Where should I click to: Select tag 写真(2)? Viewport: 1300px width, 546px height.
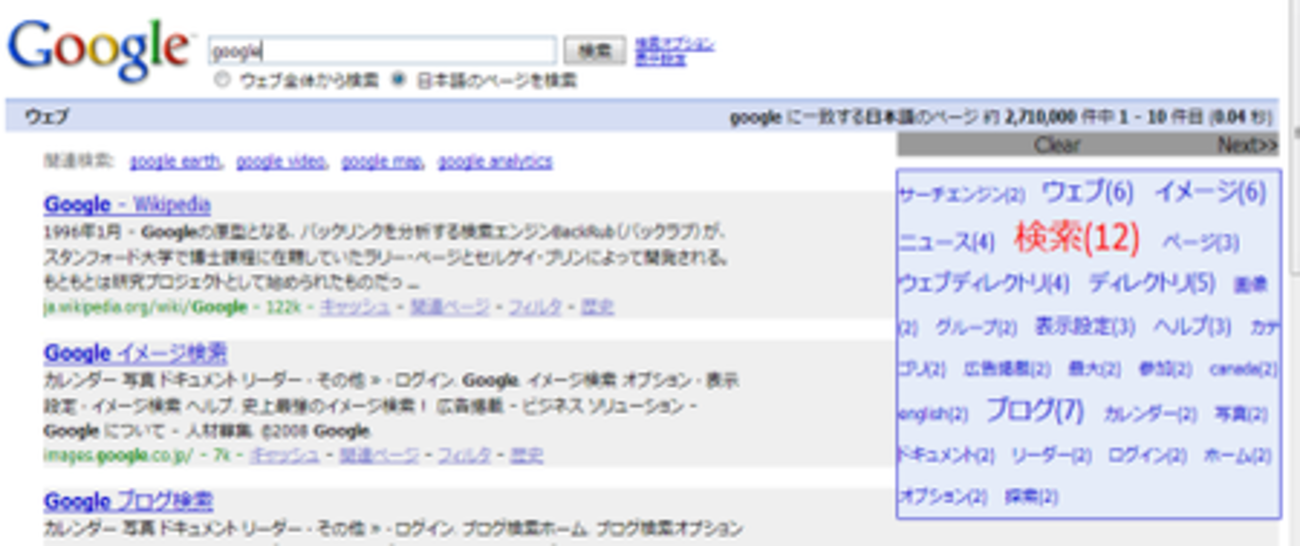pyautogui.click(x=1241, y=413)
